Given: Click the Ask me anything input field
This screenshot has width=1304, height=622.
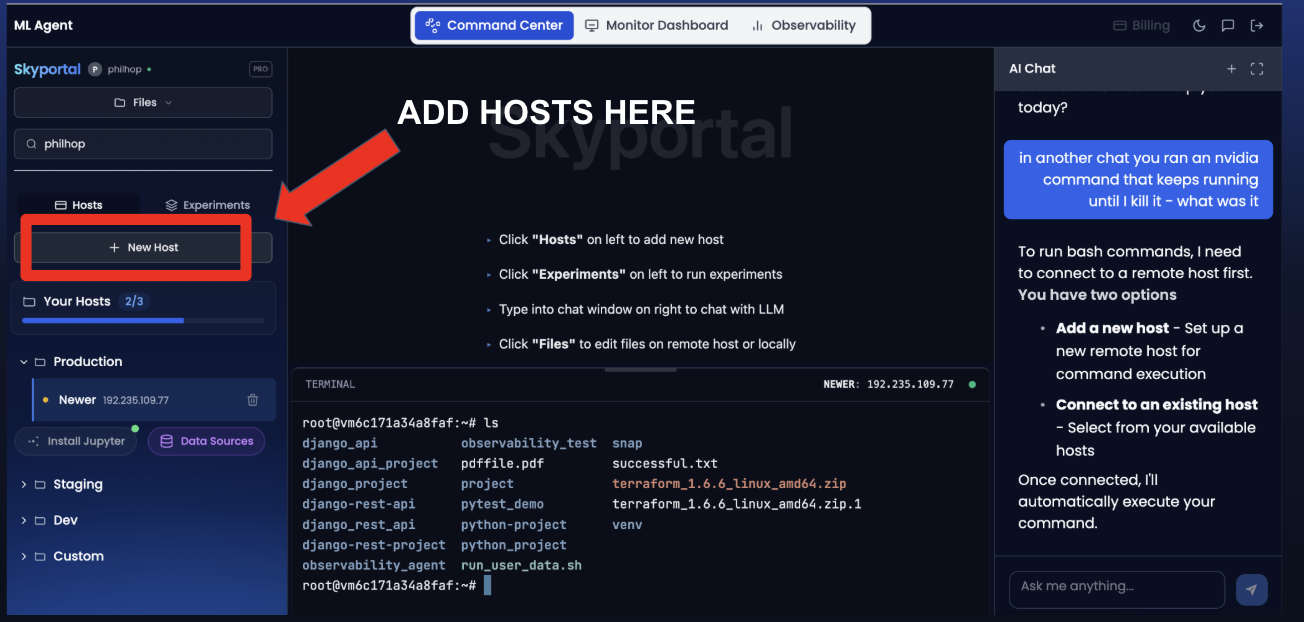Looking at the screenshot, I should click(x=1115, y=587).
